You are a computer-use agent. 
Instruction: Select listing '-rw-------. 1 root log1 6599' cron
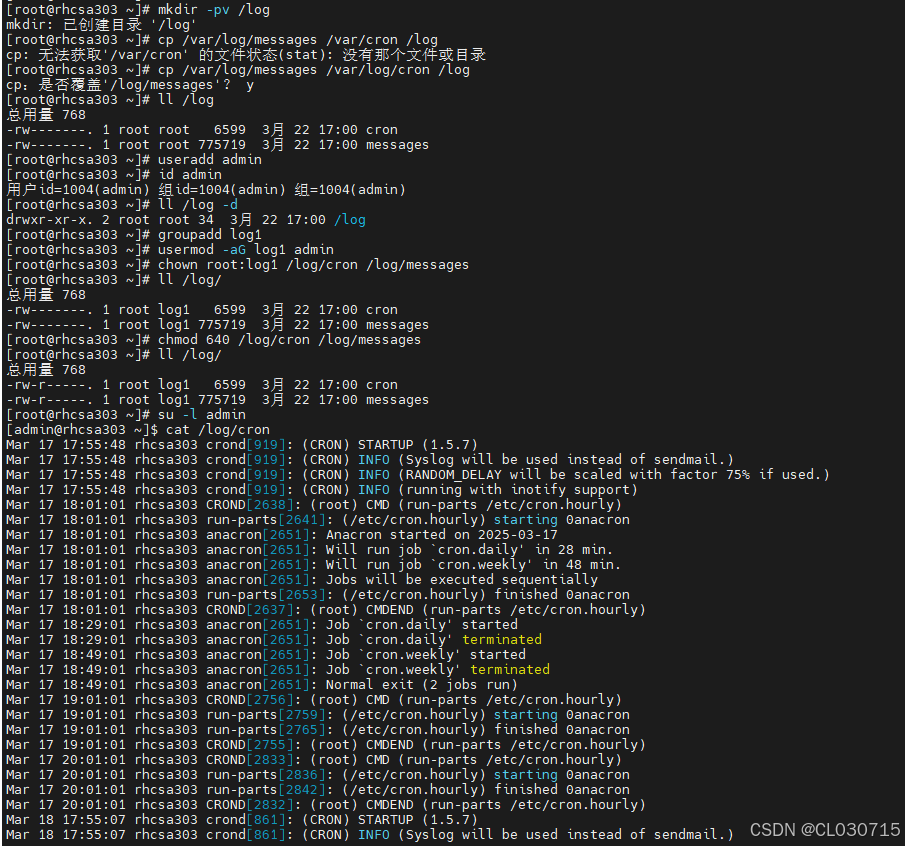[202, 310]
